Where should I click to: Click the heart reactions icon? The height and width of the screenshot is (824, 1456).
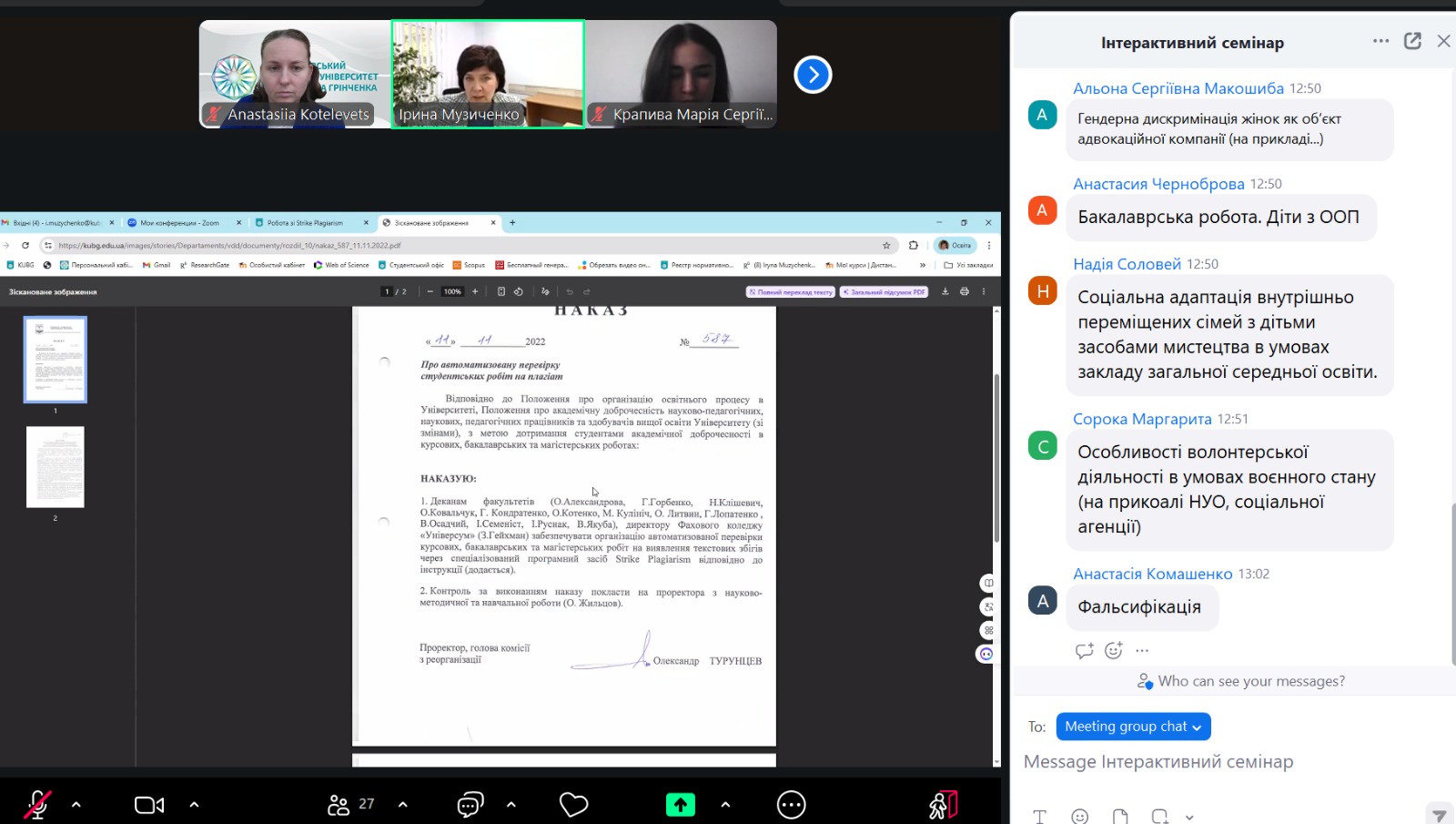tap(573, 805)
